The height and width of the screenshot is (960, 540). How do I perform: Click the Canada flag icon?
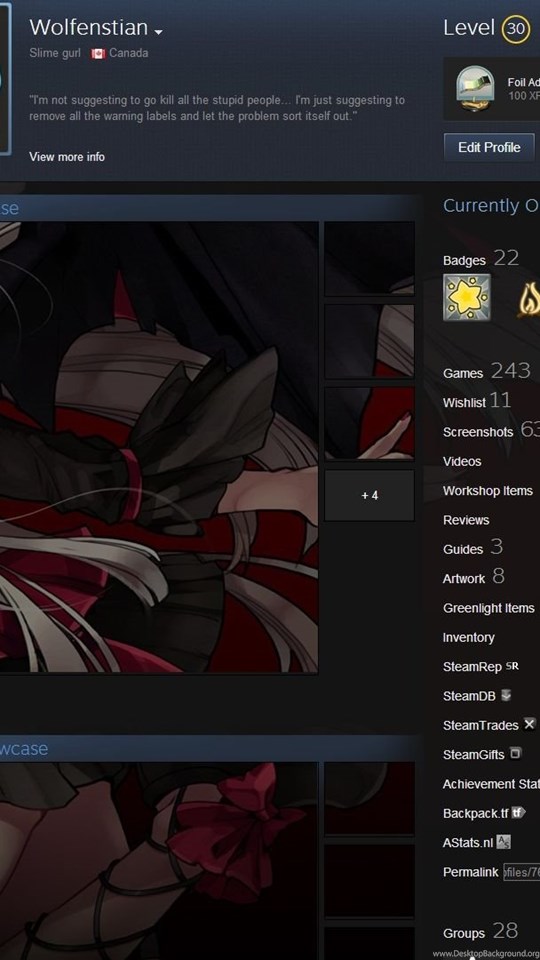pos(98,54)
